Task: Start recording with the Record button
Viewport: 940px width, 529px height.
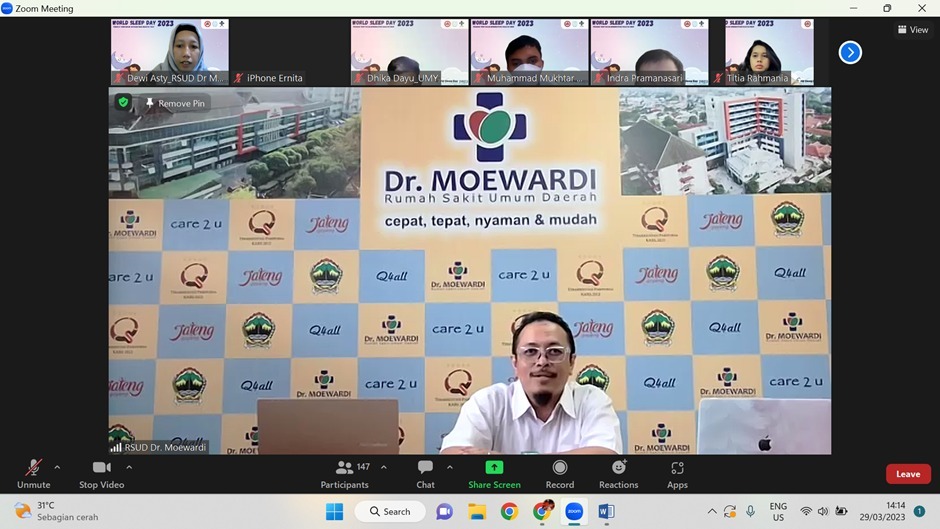Action: pyautogui.click(x=559, y=473)
